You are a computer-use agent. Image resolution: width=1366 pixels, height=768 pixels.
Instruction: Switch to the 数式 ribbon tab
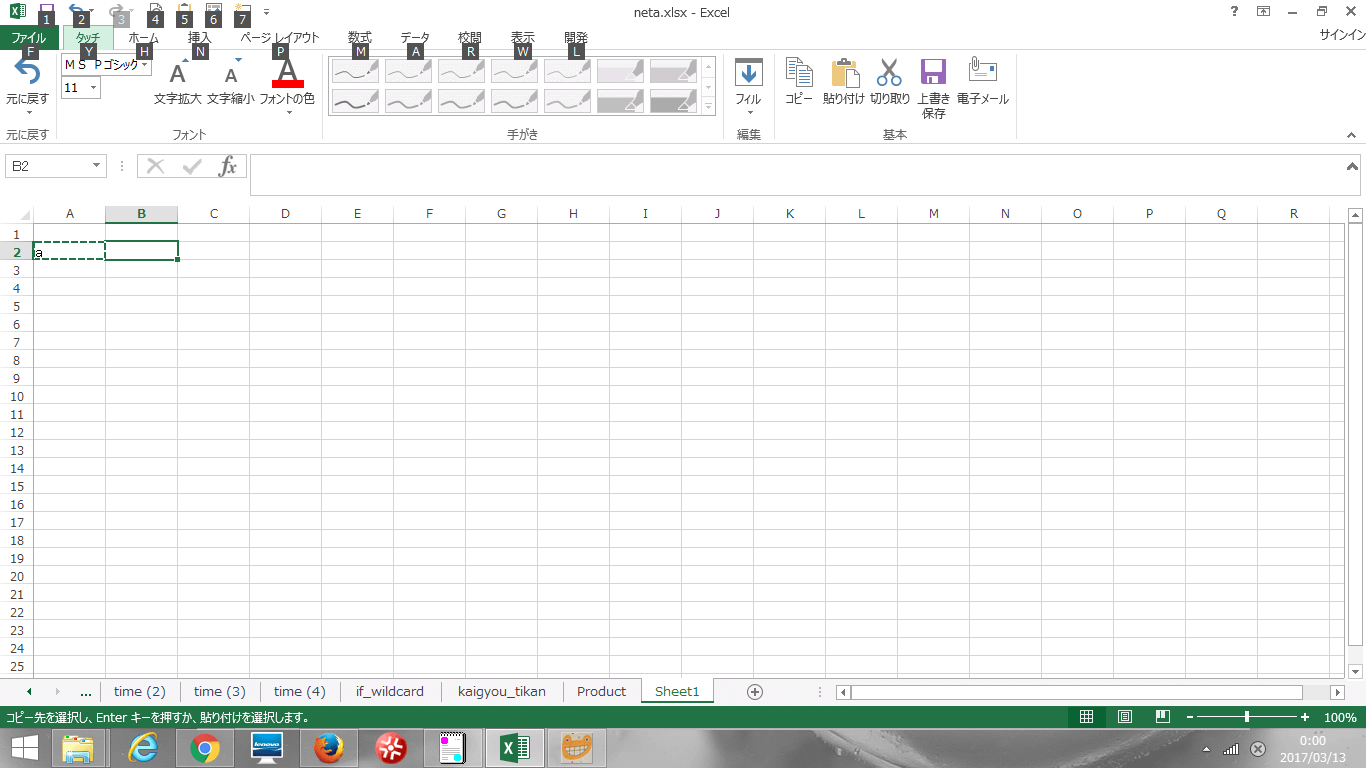click(x=358, y=38)
